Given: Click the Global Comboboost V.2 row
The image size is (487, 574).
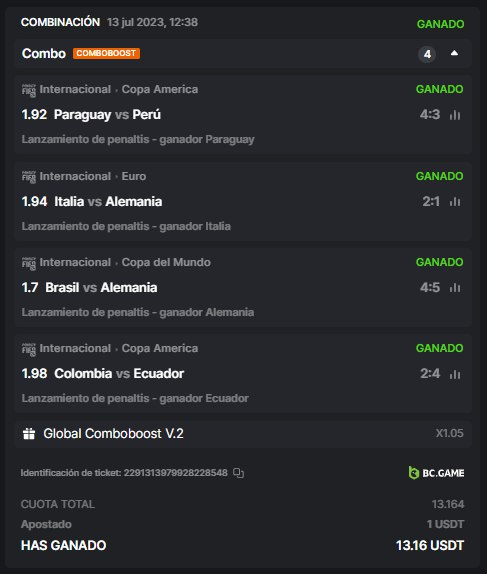Looking at the screenshot, I should click(x=243, y=434).
